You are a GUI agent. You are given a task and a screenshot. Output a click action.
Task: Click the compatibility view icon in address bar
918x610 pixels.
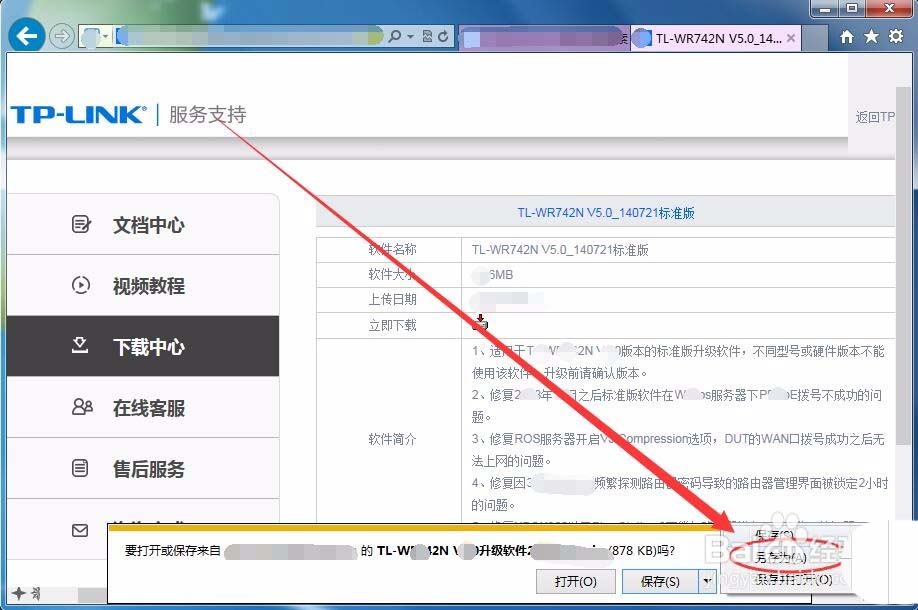coord(427,36)
